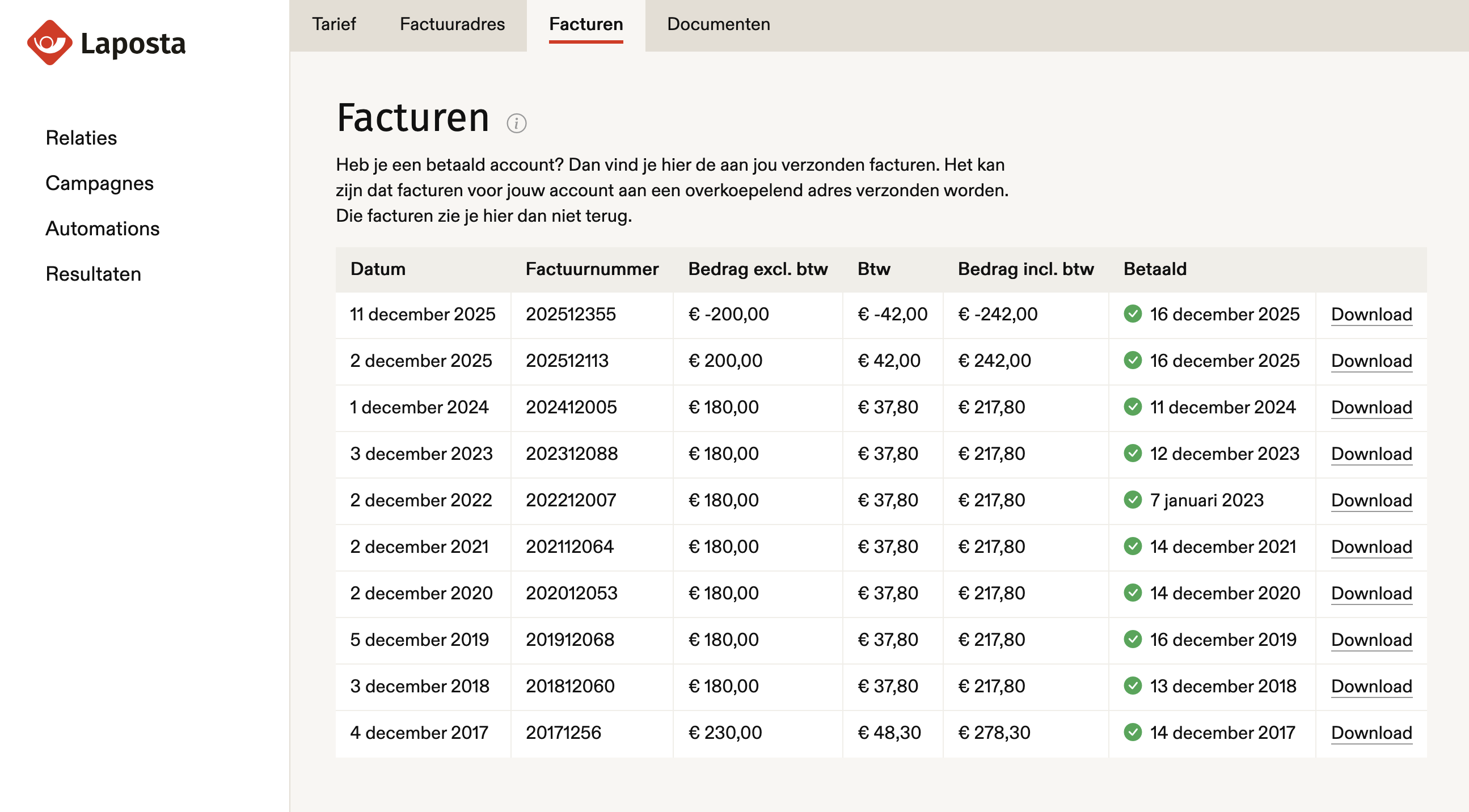Open the Tarief tab
The width and height of the screenshot is (1469, 812).
tap(334, 24)
